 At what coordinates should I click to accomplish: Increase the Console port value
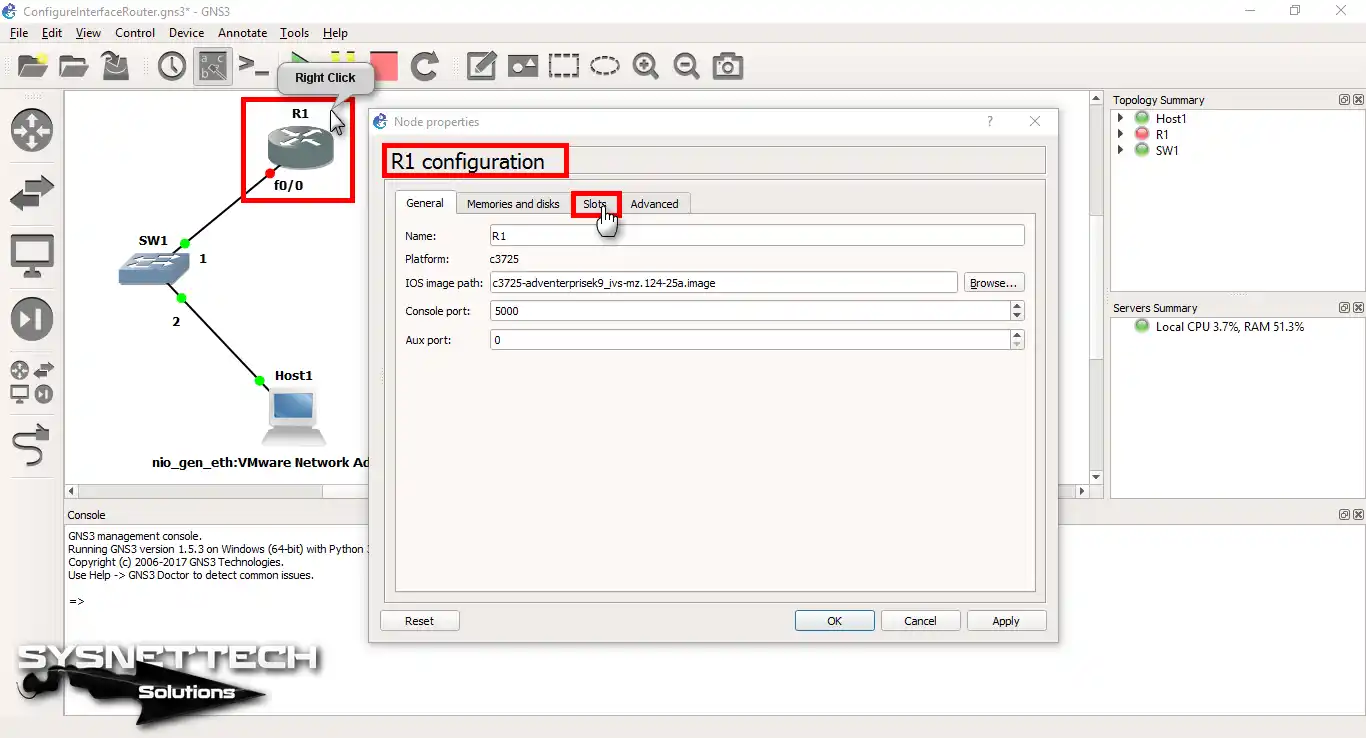1017,306
